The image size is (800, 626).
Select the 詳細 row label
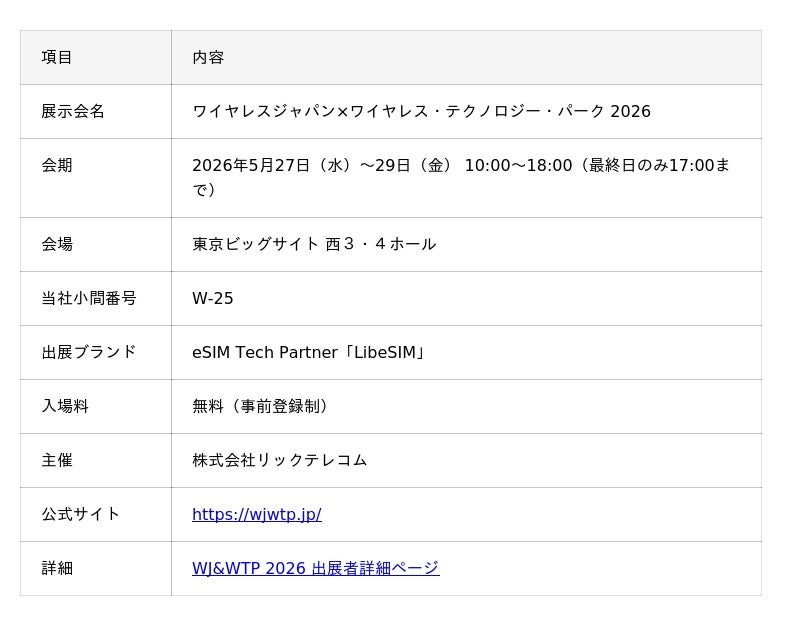[57, 568]
